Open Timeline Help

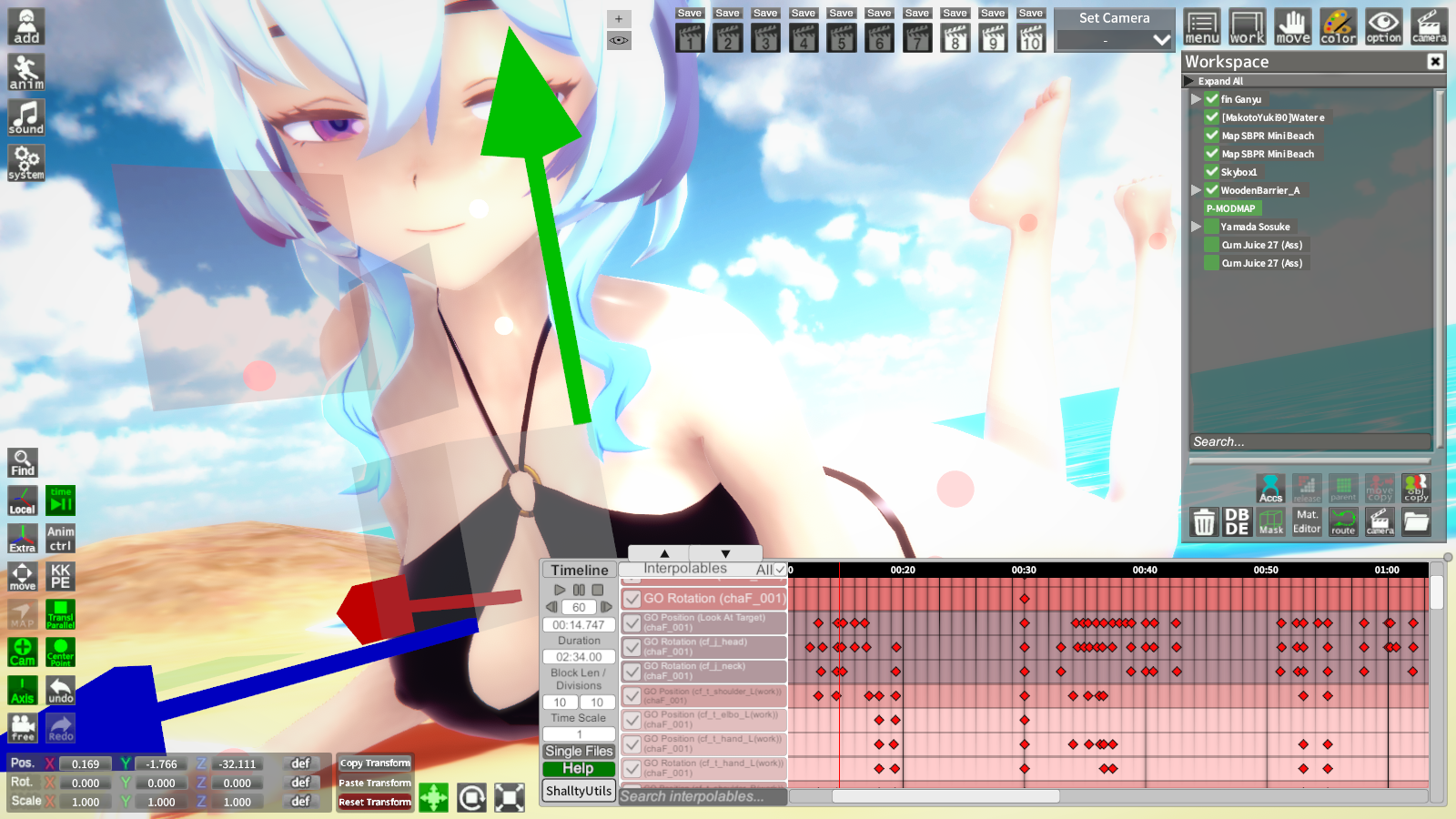pos(579,769)
